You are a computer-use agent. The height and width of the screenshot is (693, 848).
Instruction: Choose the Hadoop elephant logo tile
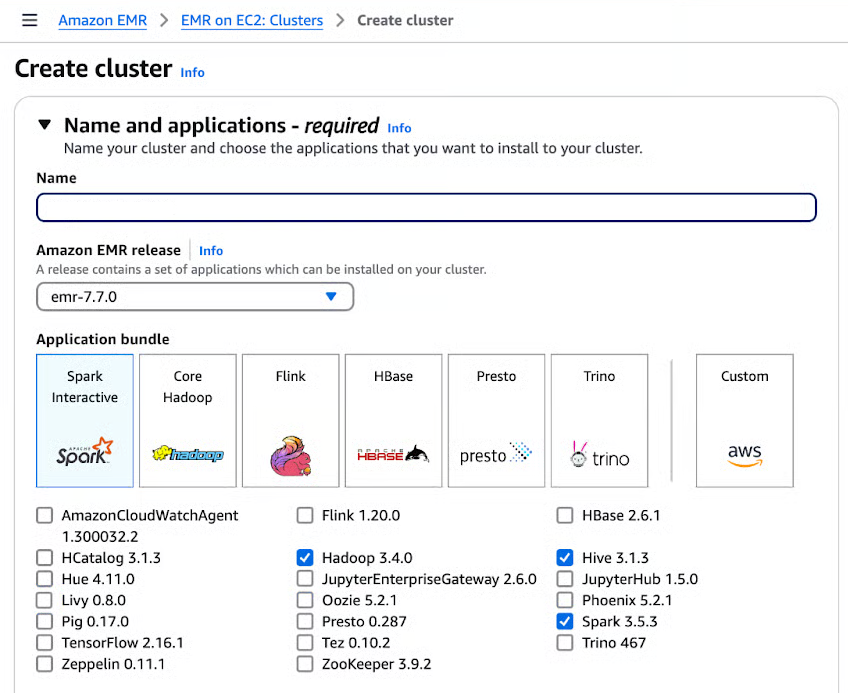pyautogui.click(x=188, y=454)
